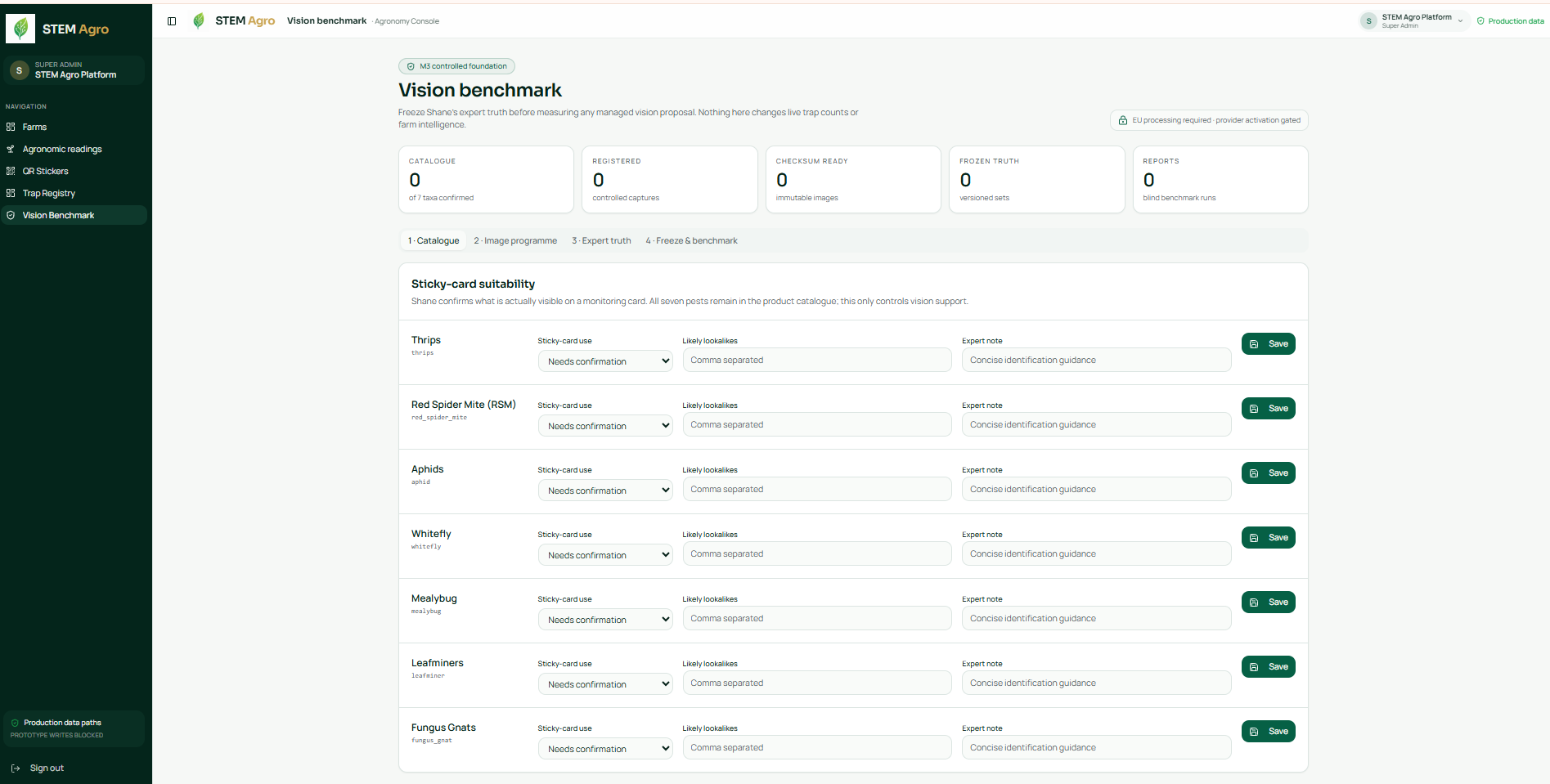Switch to 3 · Expert truth tab
Image resolution: width=1550 pixels, height=784 pixels.
click(x=601, y=240)
